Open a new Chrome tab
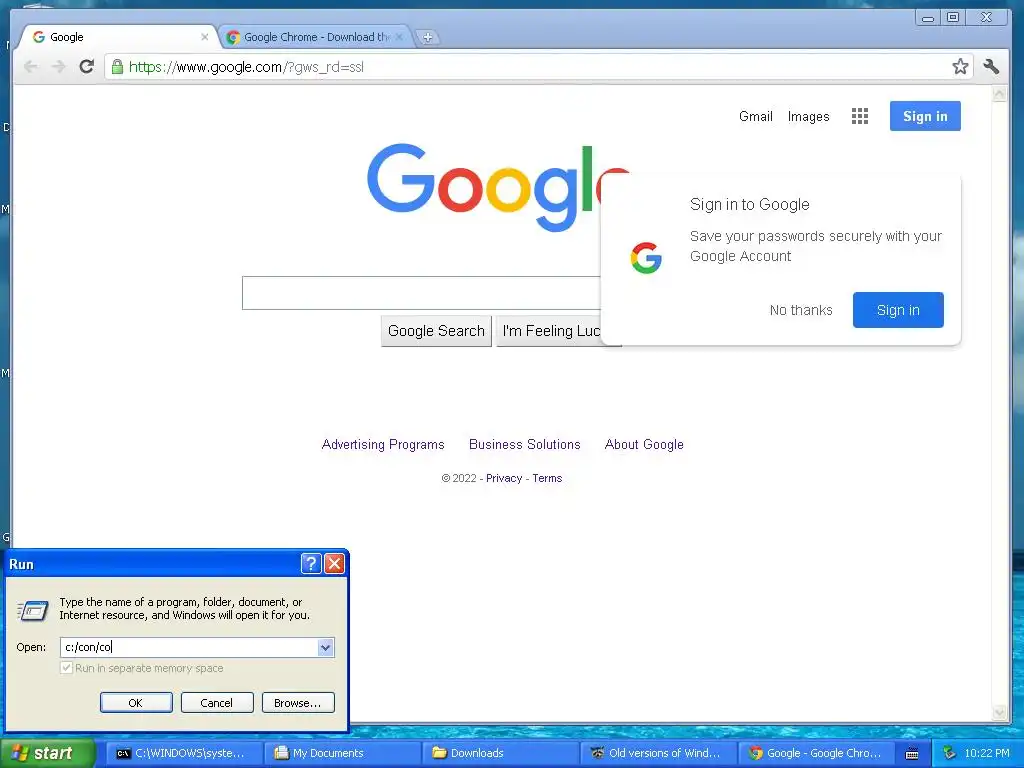Screen dimensions: 1024x768 click(428, 37)
